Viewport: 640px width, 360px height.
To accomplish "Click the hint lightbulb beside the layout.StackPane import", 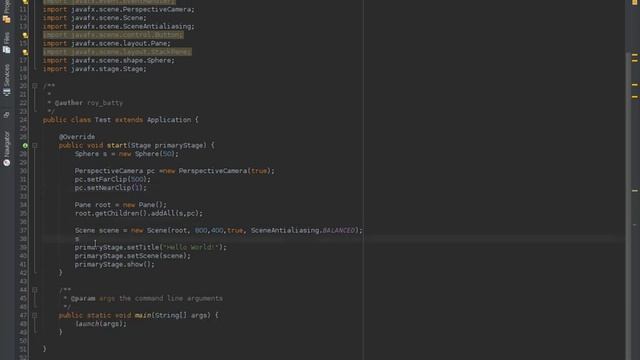I will coord(25,52).
